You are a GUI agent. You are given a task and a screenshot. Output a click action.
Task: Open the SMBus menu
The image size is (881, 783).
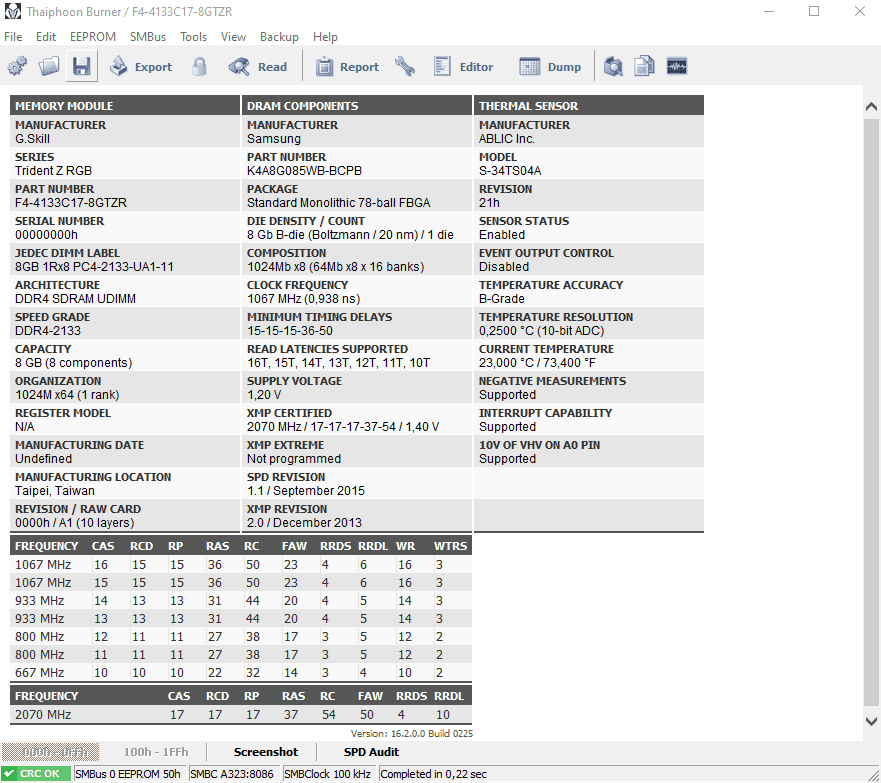point(148,37)
